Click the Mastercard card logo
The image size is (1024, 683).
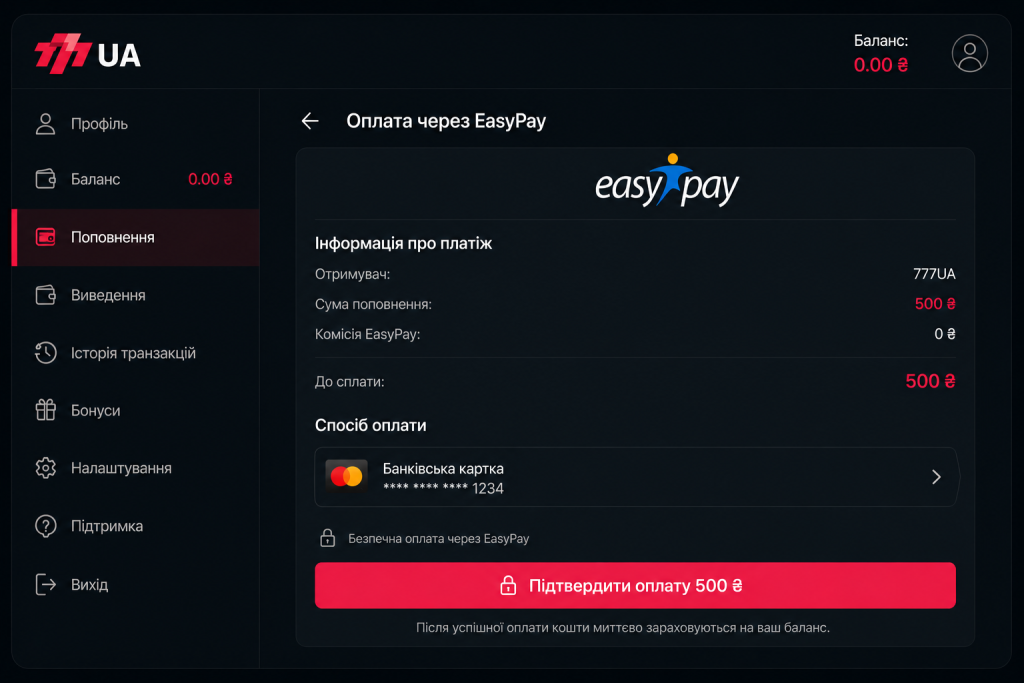click(346, 477)
